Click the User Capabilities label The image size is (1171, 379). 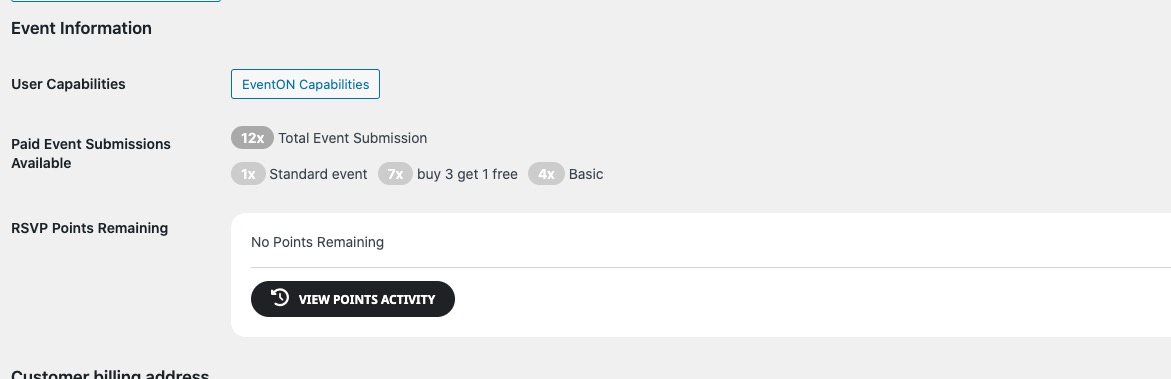pos(68,84)
